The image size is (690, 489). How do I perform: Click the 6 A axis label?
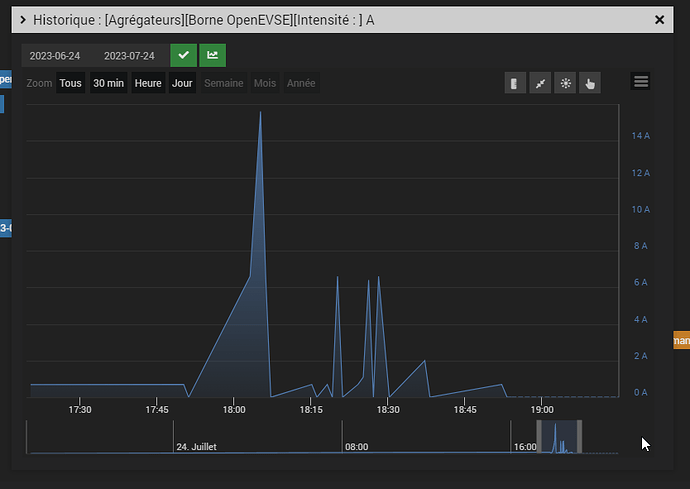pos(641,282)
